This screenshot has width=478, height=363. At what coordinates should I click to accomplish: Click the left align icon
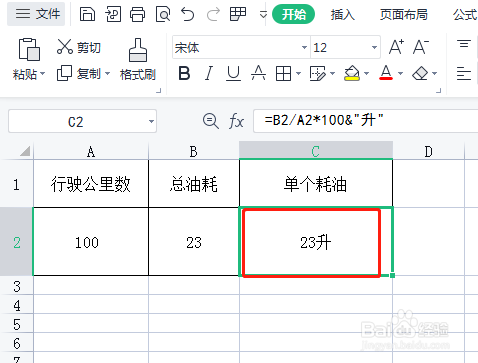pos(464,73)
